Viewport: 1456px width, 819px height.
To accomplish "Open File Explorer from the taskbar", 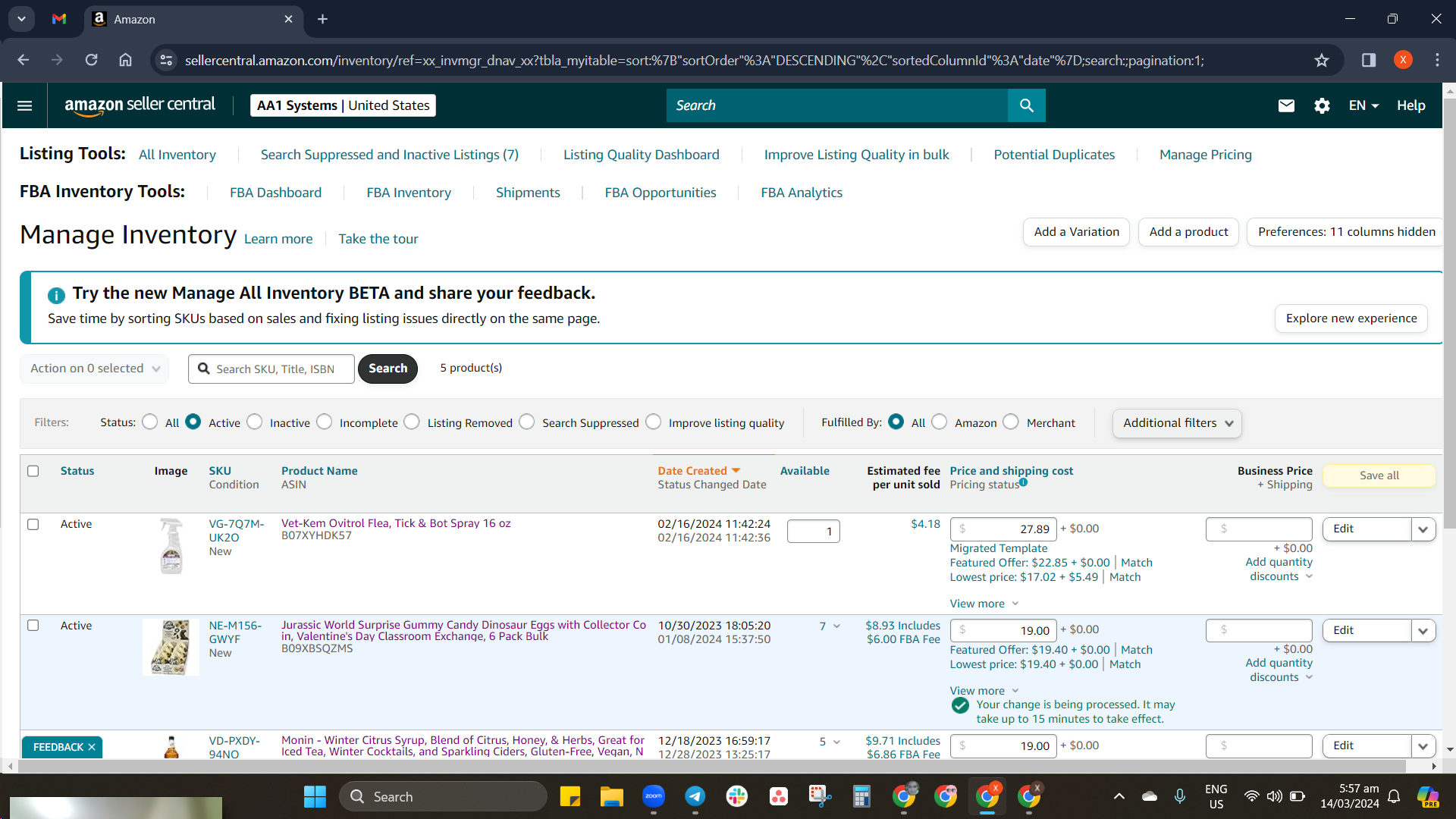I will click(611, 796).
